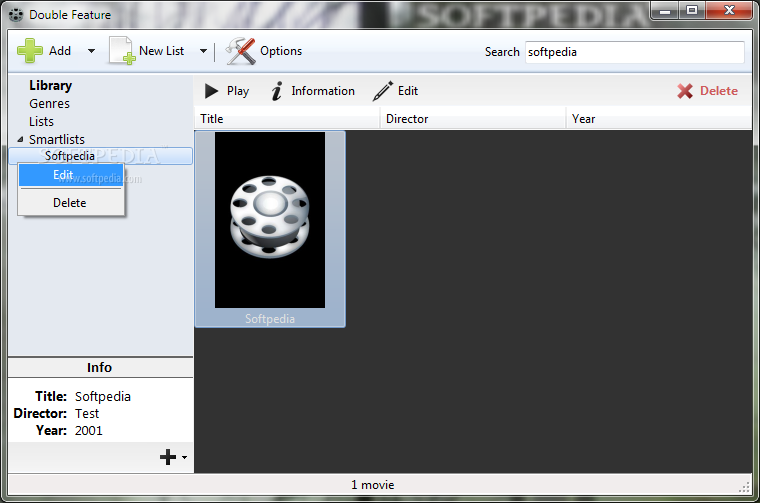Click the Add label in toolbar
This screenshot has width=760, height=503.
pyautogui.click(x=60, y=51)
